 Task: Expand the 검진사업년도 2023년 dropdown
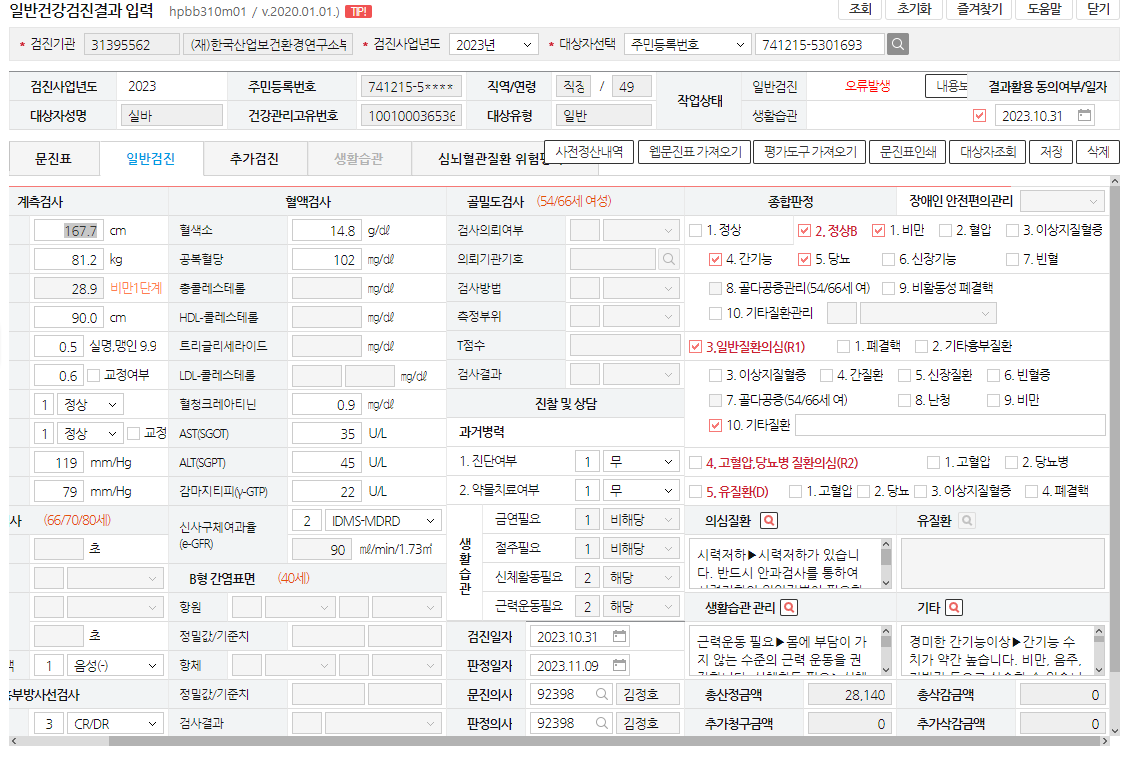click(494, 45)
